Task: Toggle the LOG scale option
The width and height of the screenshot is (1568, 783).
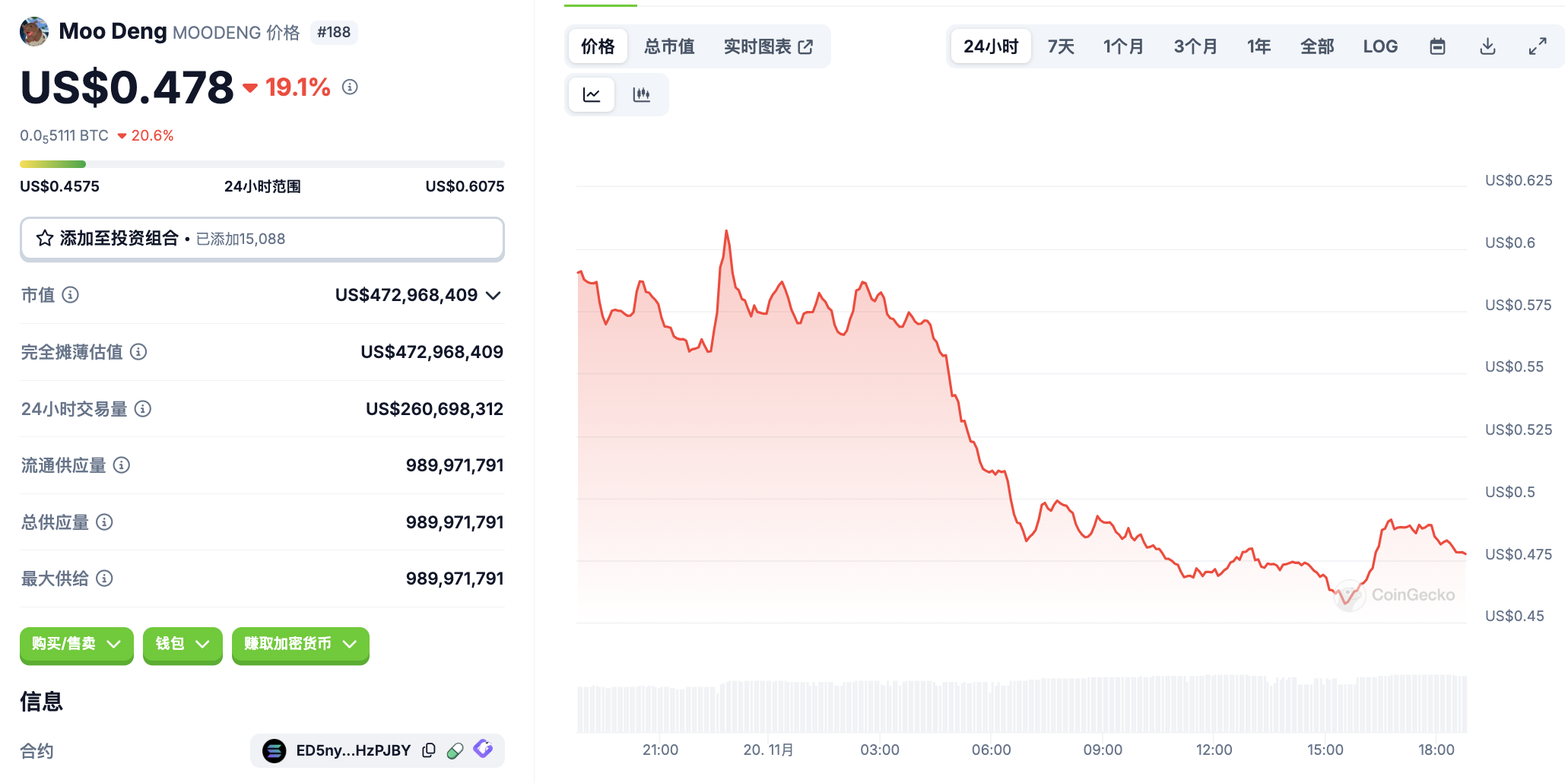Action: (x=1379, y=46)
